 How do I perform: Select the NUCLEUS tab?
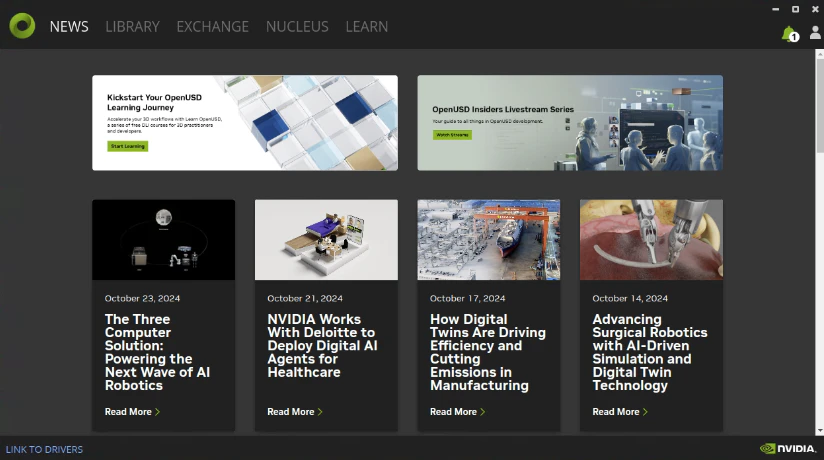(297, 27)
